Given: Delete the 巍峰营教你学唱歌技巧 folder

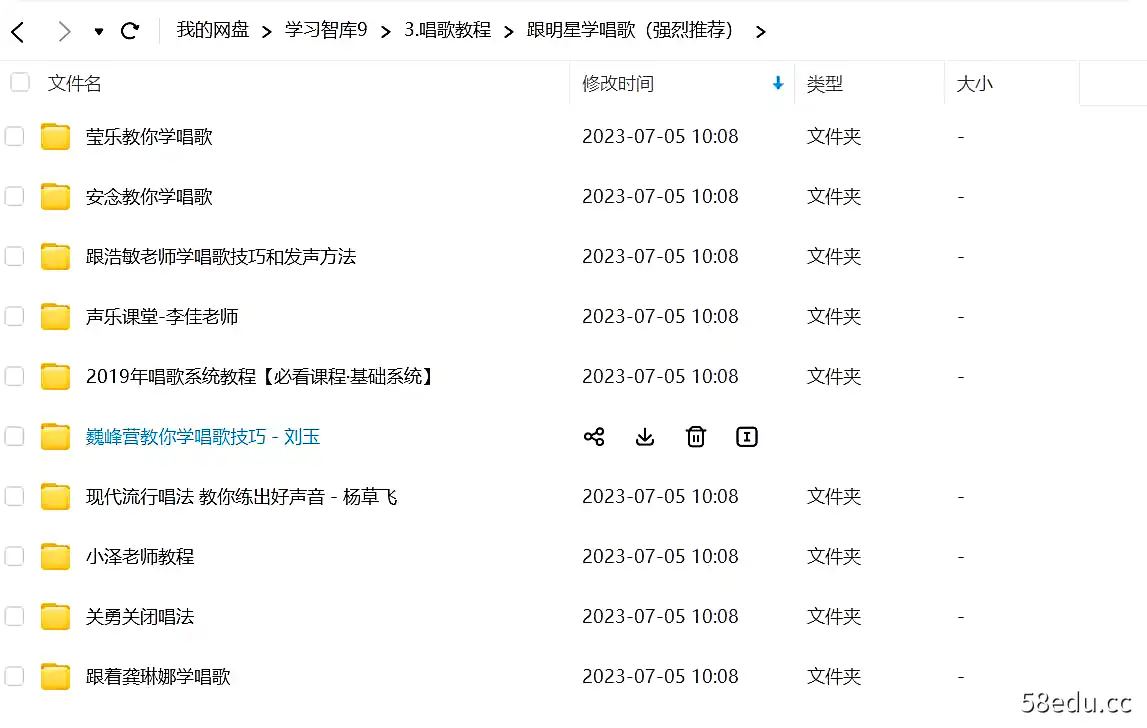Looking at the screenshot, I should [696, 437].
